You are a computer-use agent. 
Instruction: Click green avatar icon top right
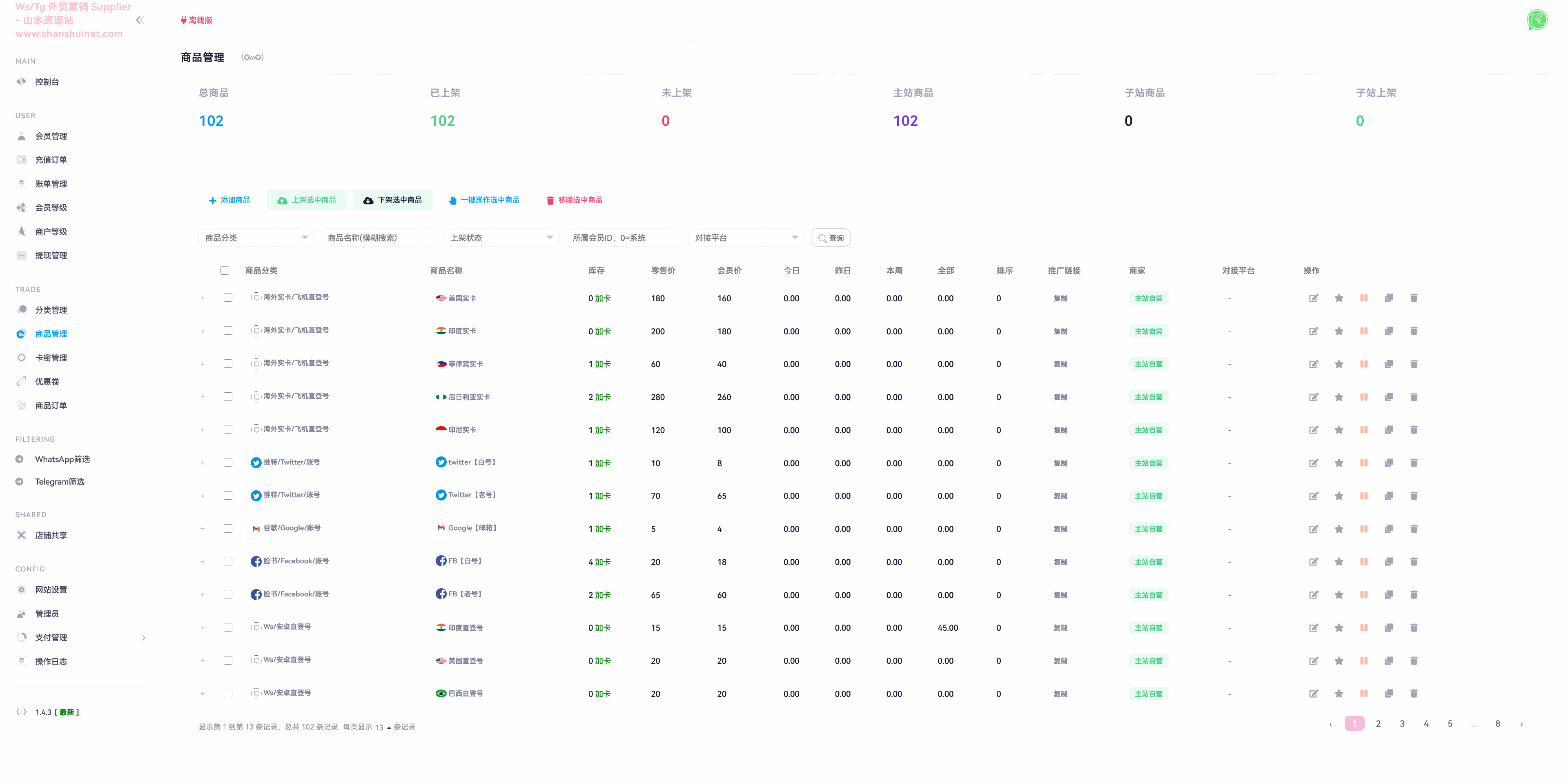(1537, 20)
